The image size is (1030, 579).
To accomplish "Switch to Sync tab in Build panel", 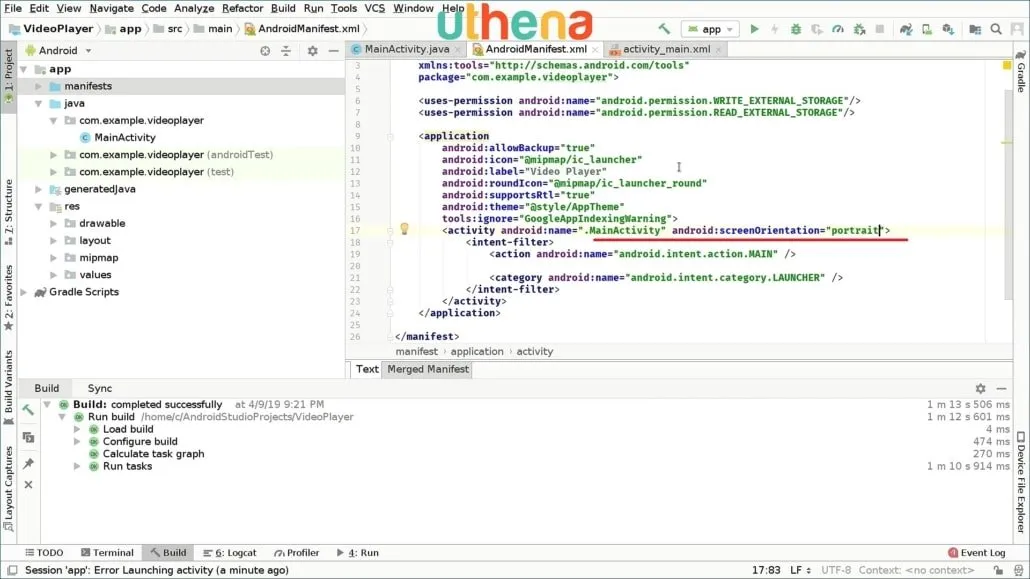I will (x=100, y=388).
